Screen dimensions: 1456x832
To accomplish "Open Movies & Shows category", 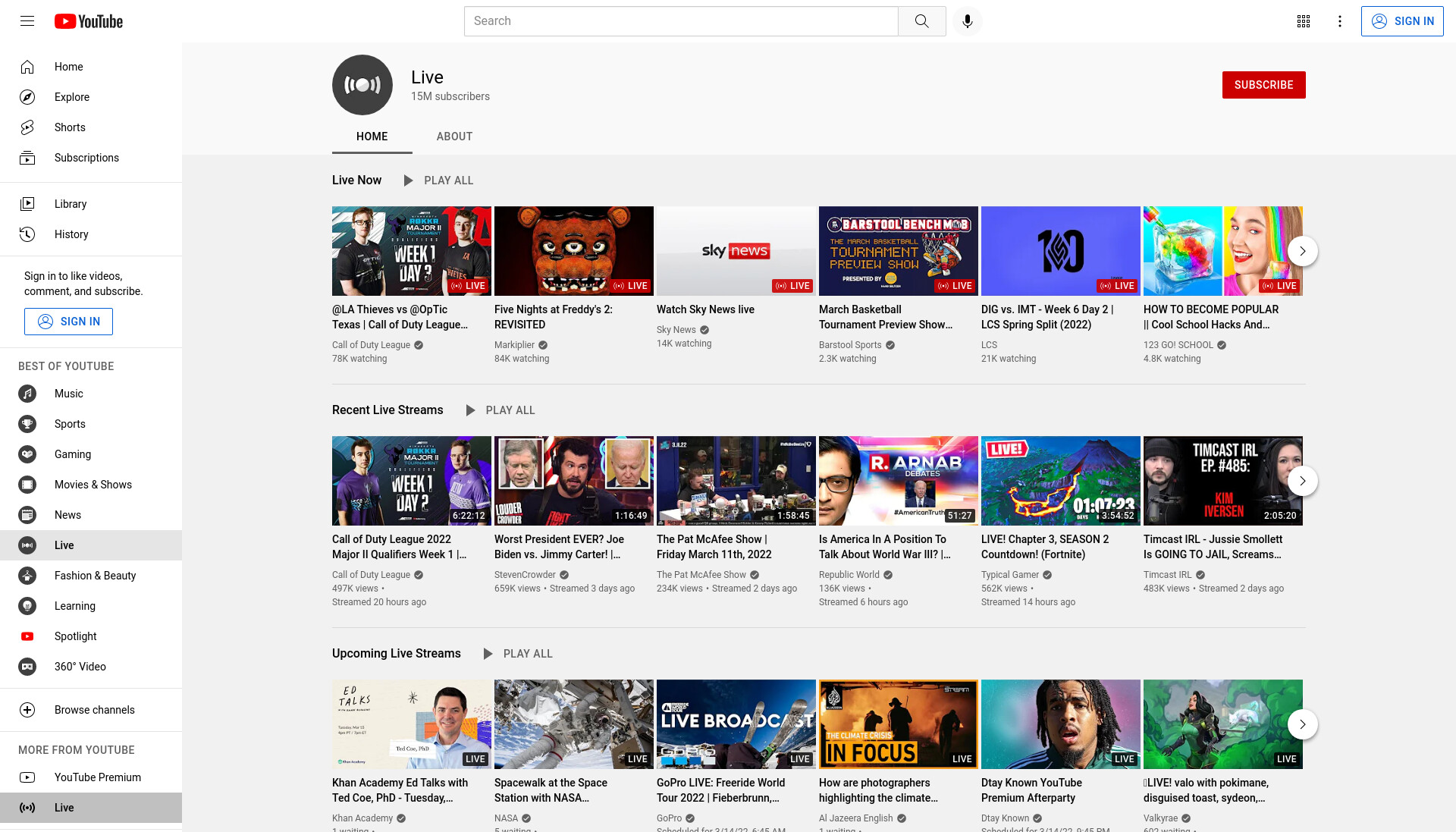I will click(91, 485).
